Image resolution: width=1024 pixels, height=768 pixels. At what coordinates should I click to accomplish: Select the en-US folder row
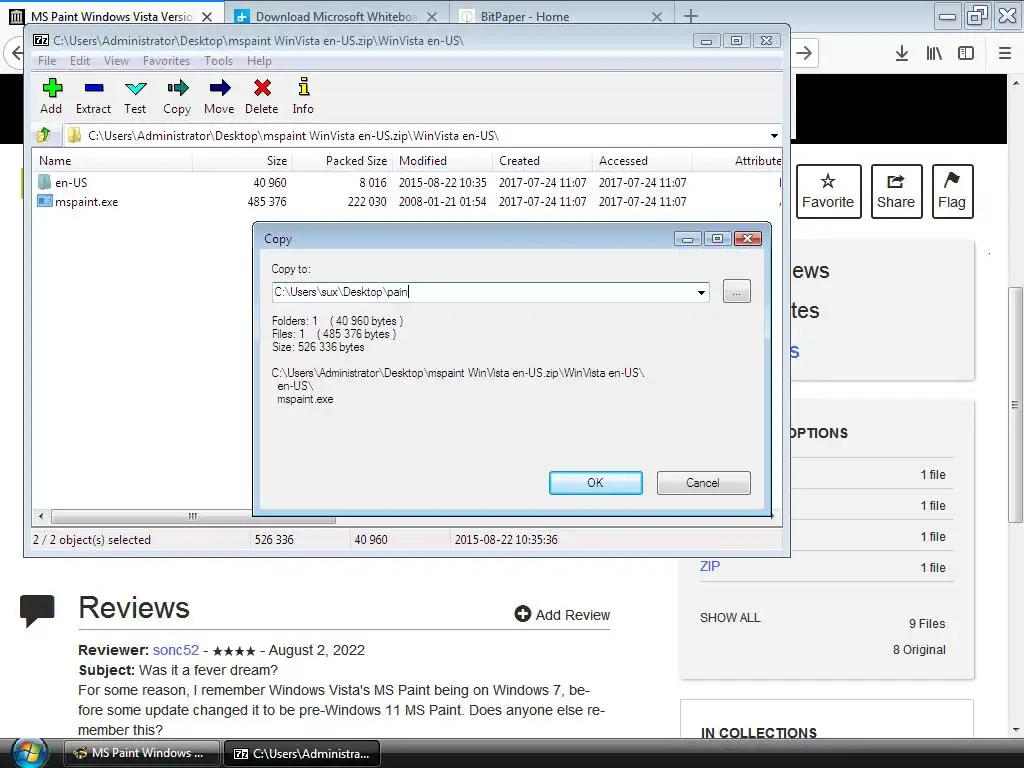pos(408,183)
